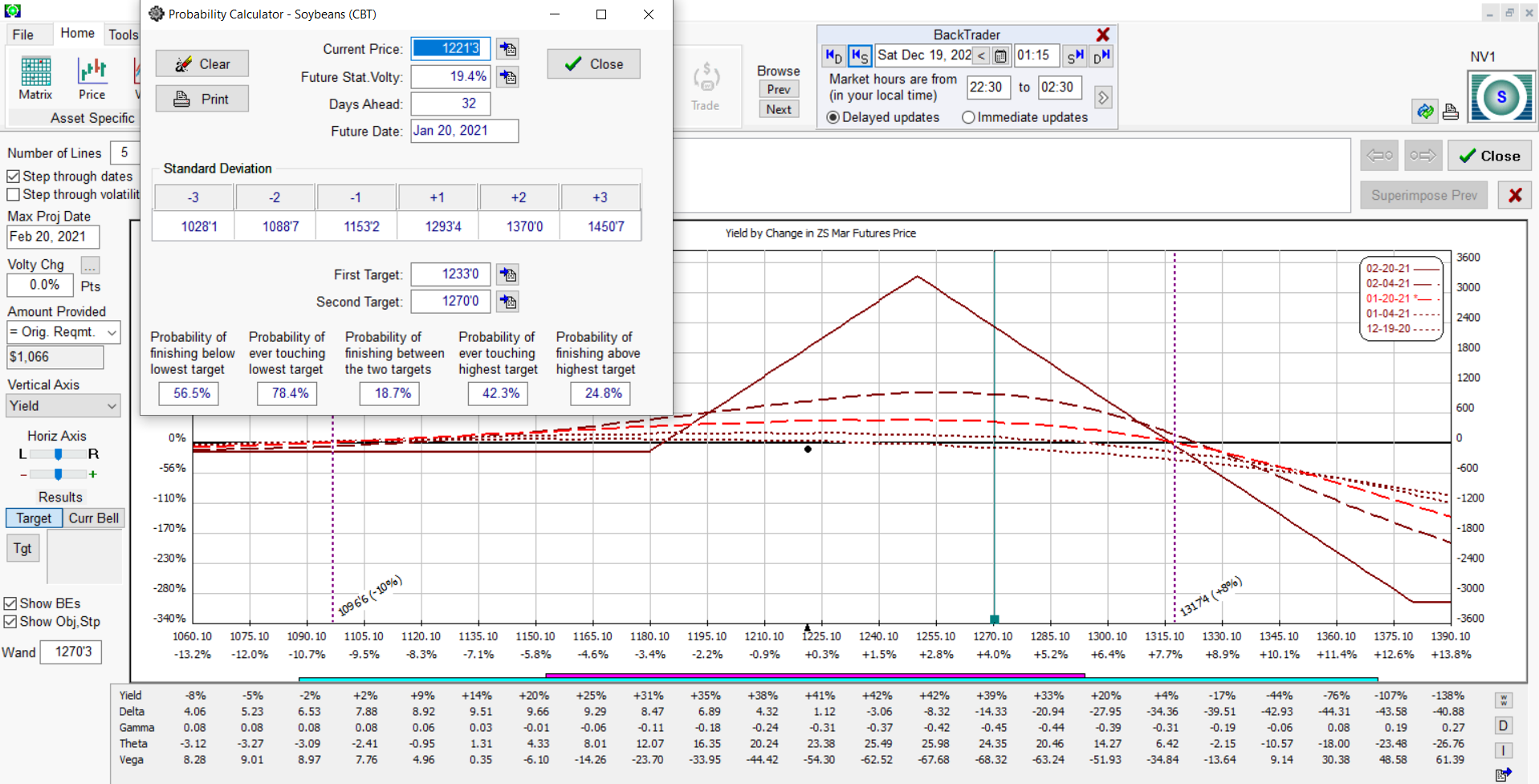Click the round S logo under NV1
The width and height of the screenshot is (1539, 784).
tap(1501, 97)
